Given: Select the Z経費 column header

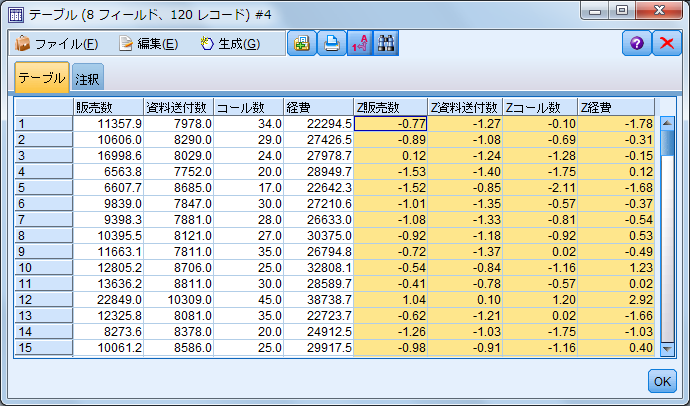Looking at the screenshot, I should pyautogui.click(x=616, y=107).
